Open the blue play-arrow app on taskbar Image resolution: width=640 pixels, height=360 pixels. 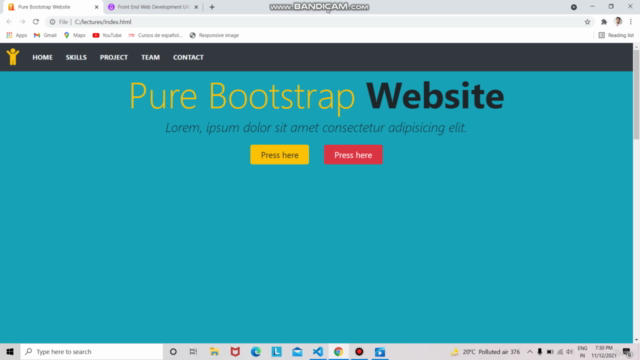pos(380,351)
